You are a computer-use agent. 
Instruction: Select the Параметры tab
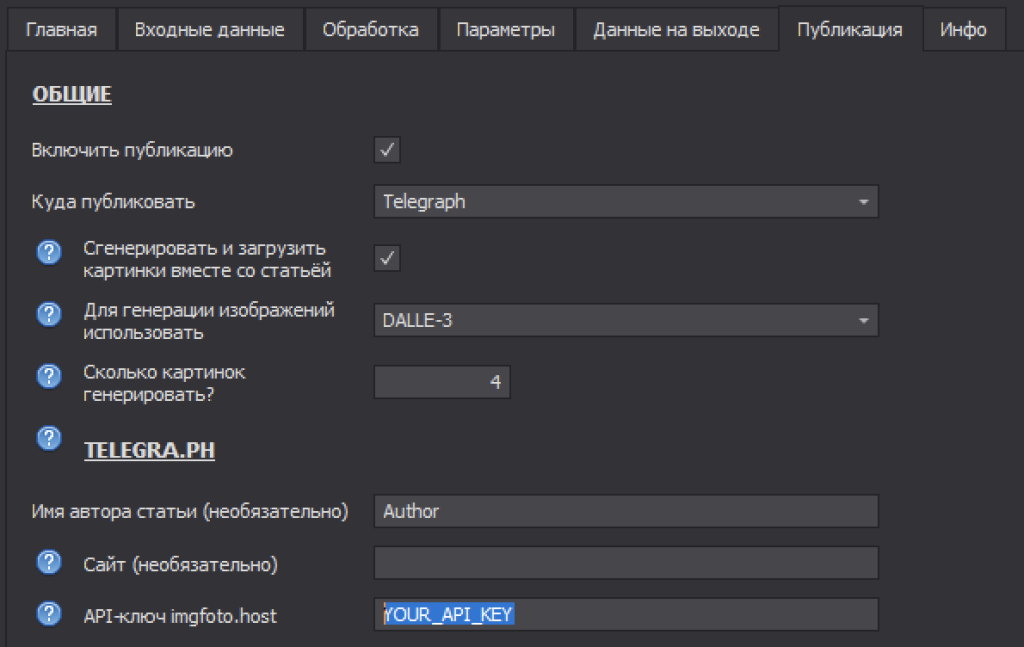[505, 29]
